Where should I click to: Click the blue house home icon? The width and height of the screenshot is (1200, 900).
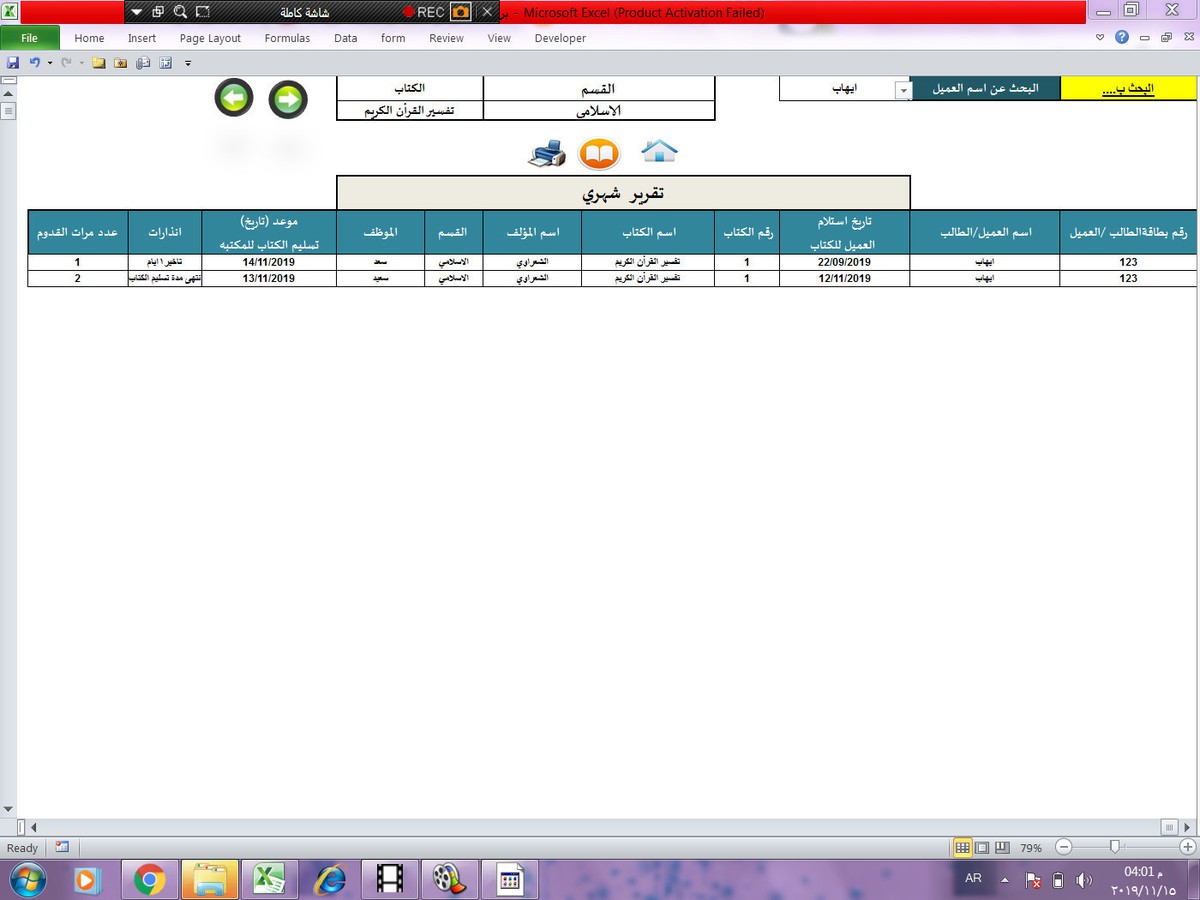(659, 152)
